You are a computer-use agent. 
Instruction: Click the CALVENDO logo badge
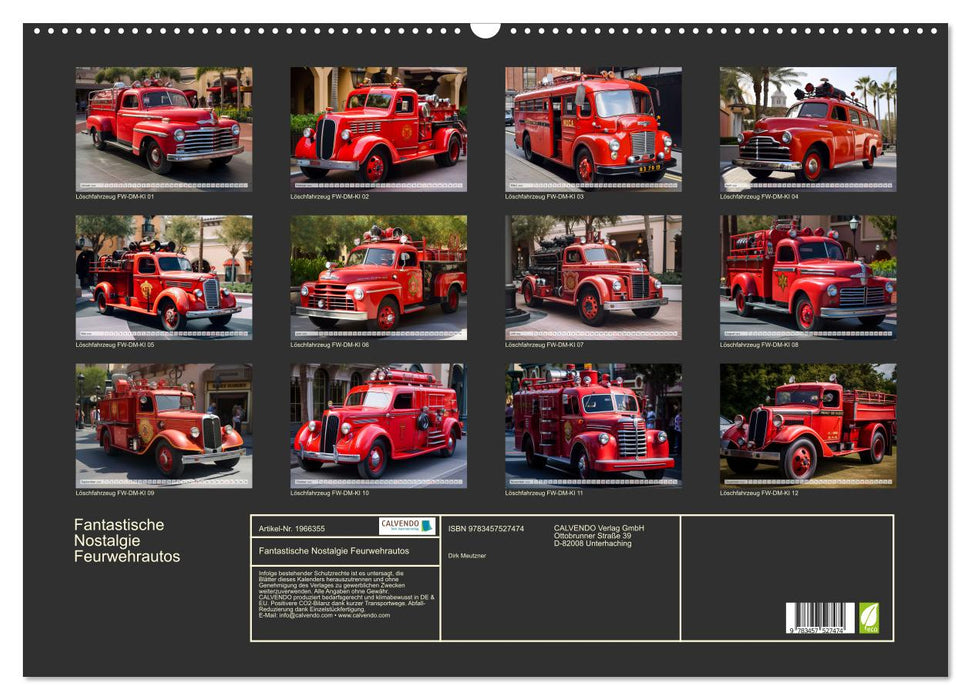click(407, 526)
